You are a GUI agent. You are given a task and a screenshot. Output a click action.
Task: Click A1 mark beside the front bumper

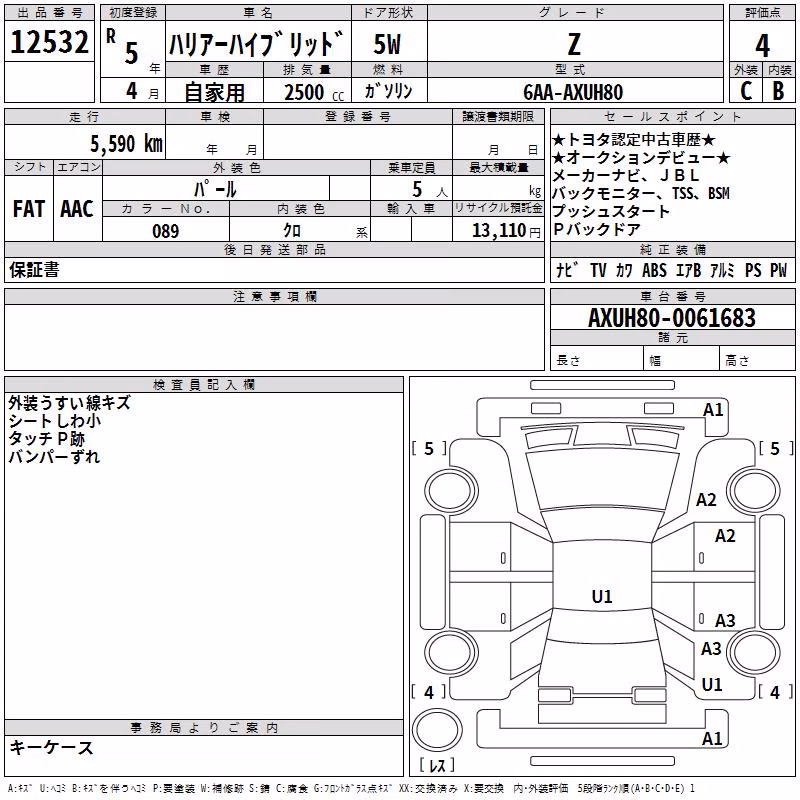coord(713,410)
